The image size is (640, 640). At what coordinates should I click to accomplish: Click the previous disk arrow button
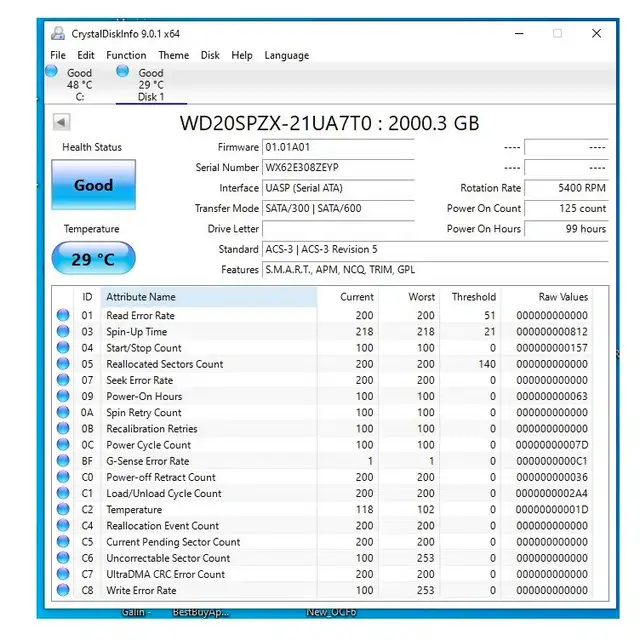61,122
